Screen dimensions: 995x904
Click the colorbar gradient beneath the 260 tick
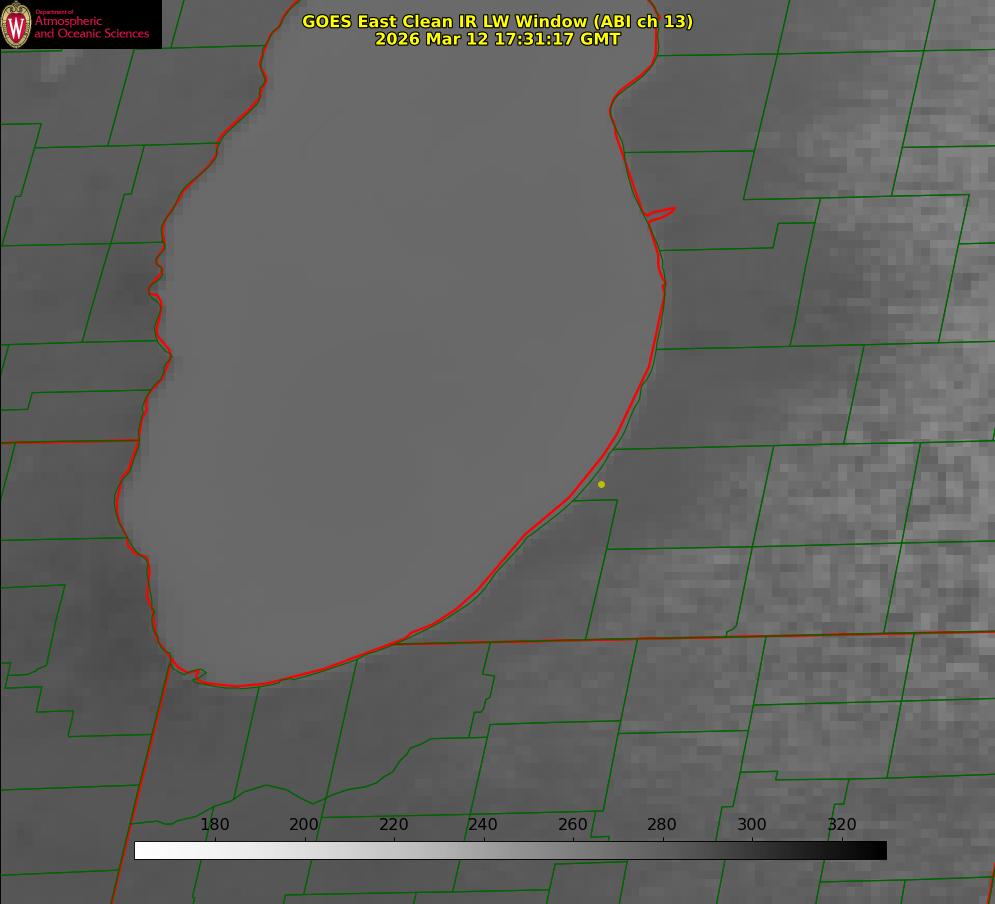[573, 850]
